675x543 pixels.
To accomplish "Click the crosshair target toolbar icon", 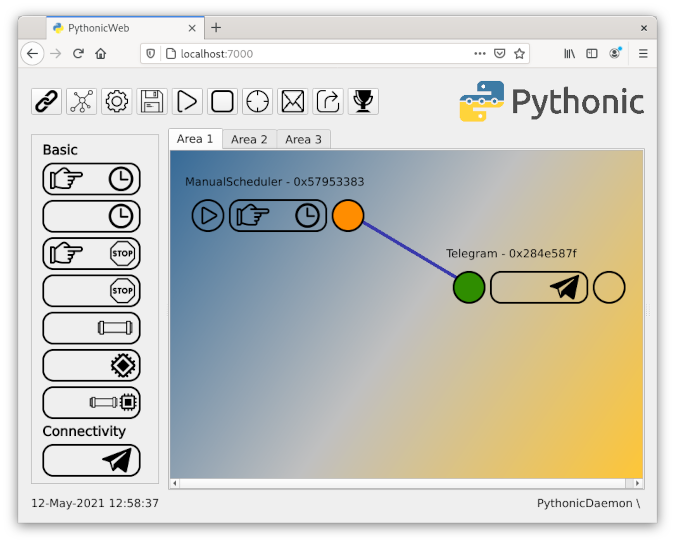I will 258,101.
